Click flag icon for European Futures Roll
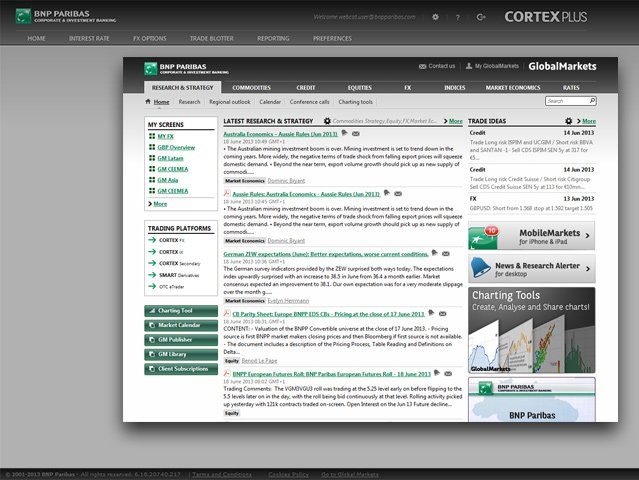 click(x=437, y=373)
